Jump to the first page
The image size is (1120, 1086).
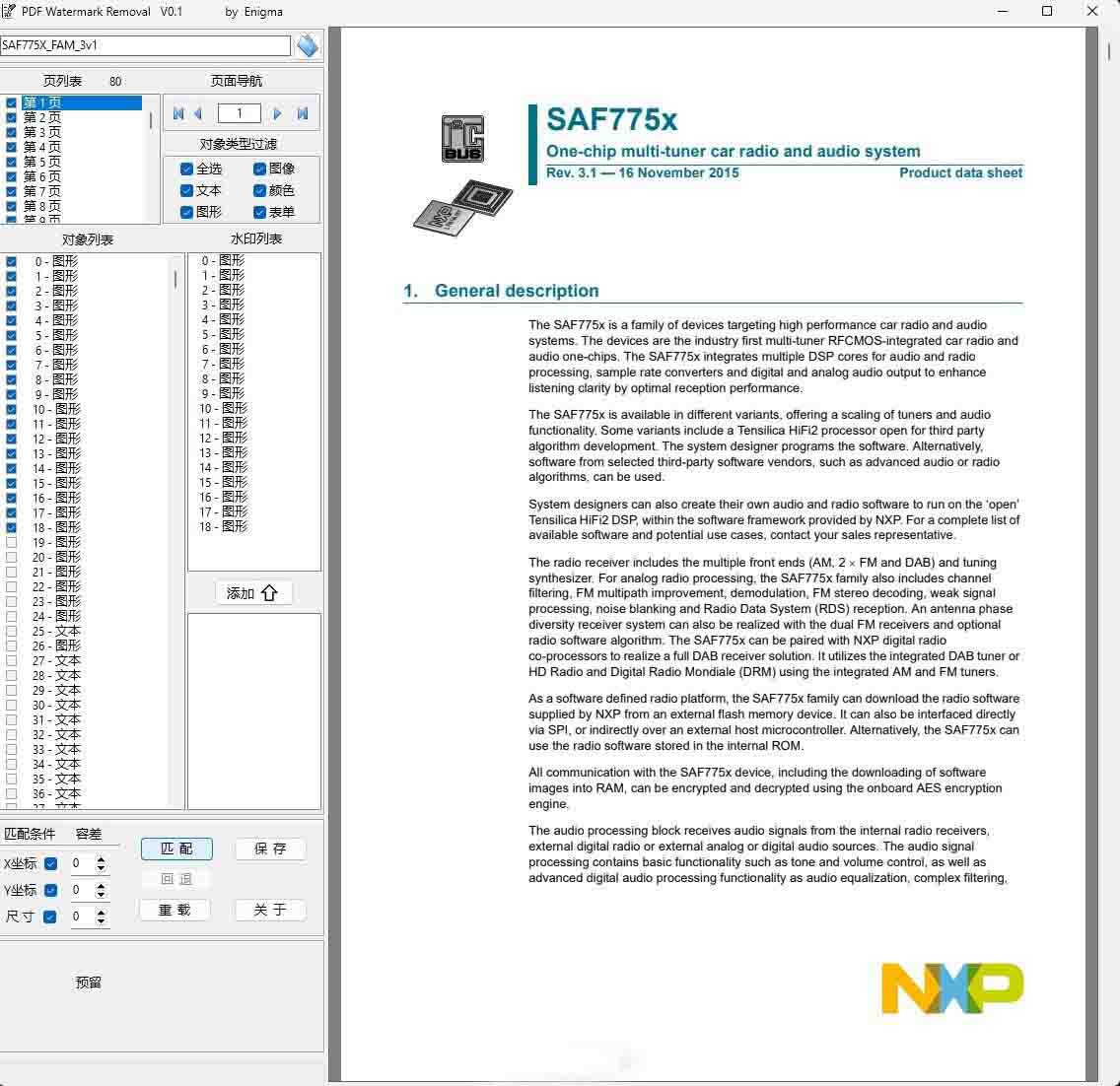point(178,113)
